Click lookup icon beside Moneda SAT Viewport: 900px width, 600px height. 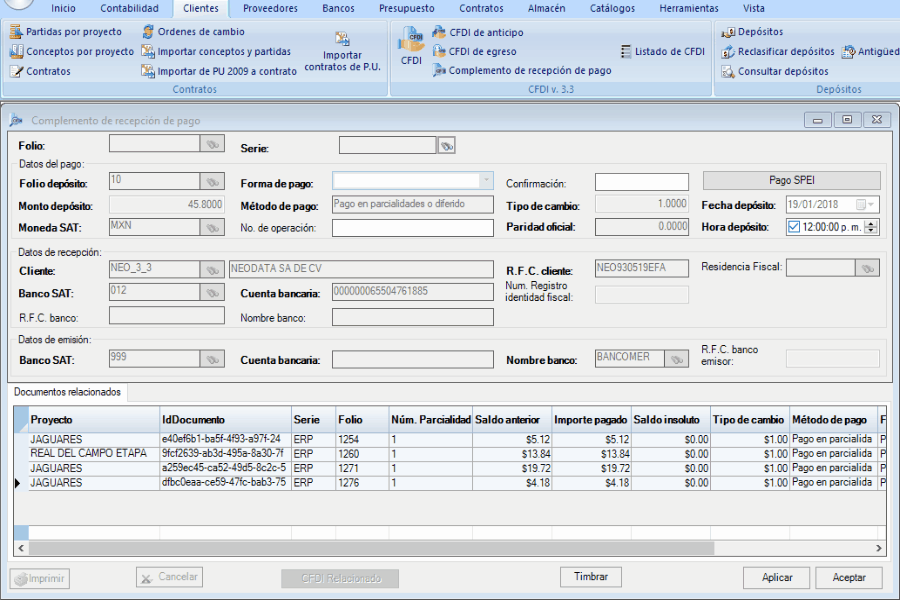coord(212,227)
